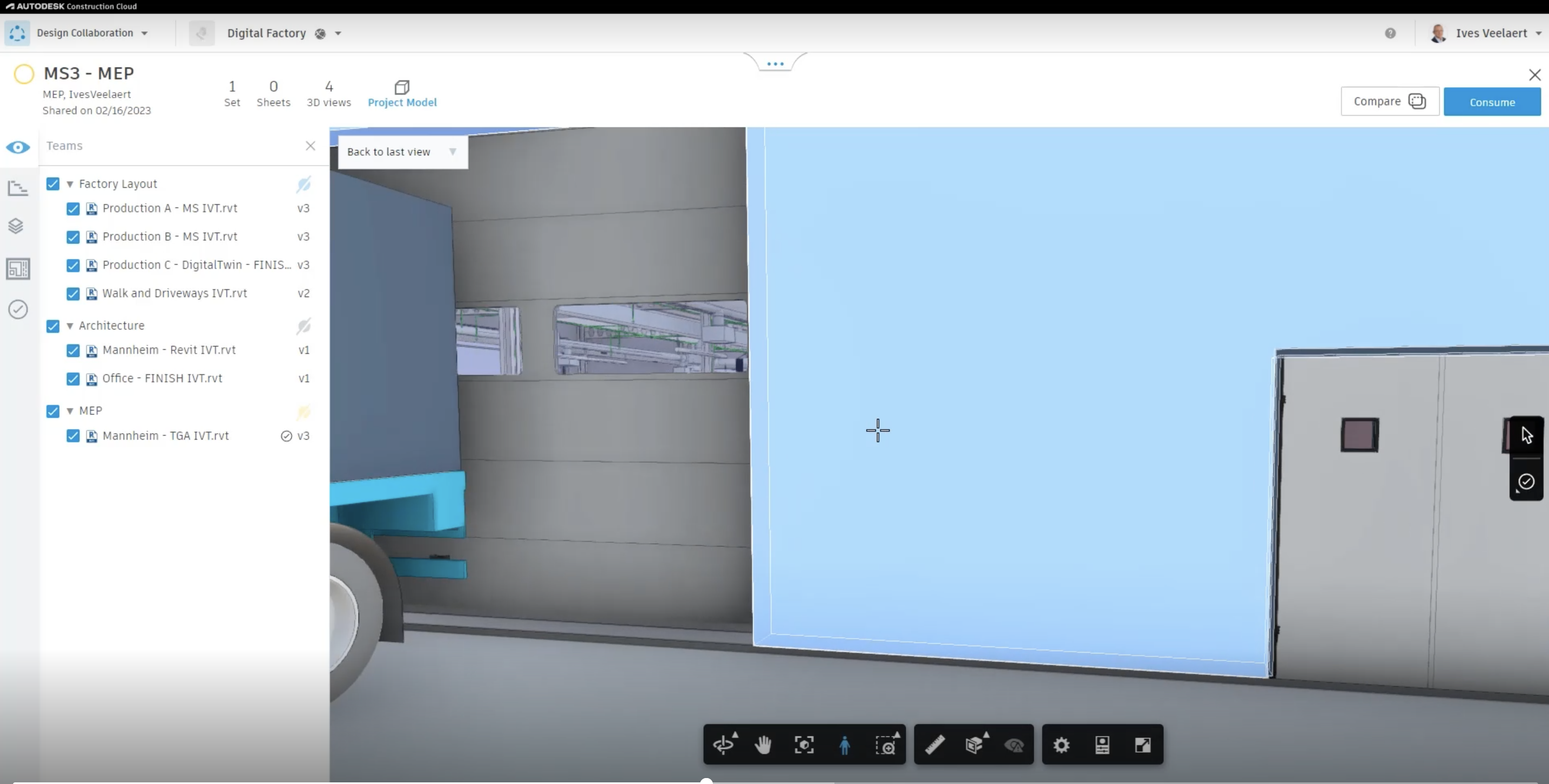Activate the Pan tool
This screenshot has width=1549, height=784.
click(763, 745)
